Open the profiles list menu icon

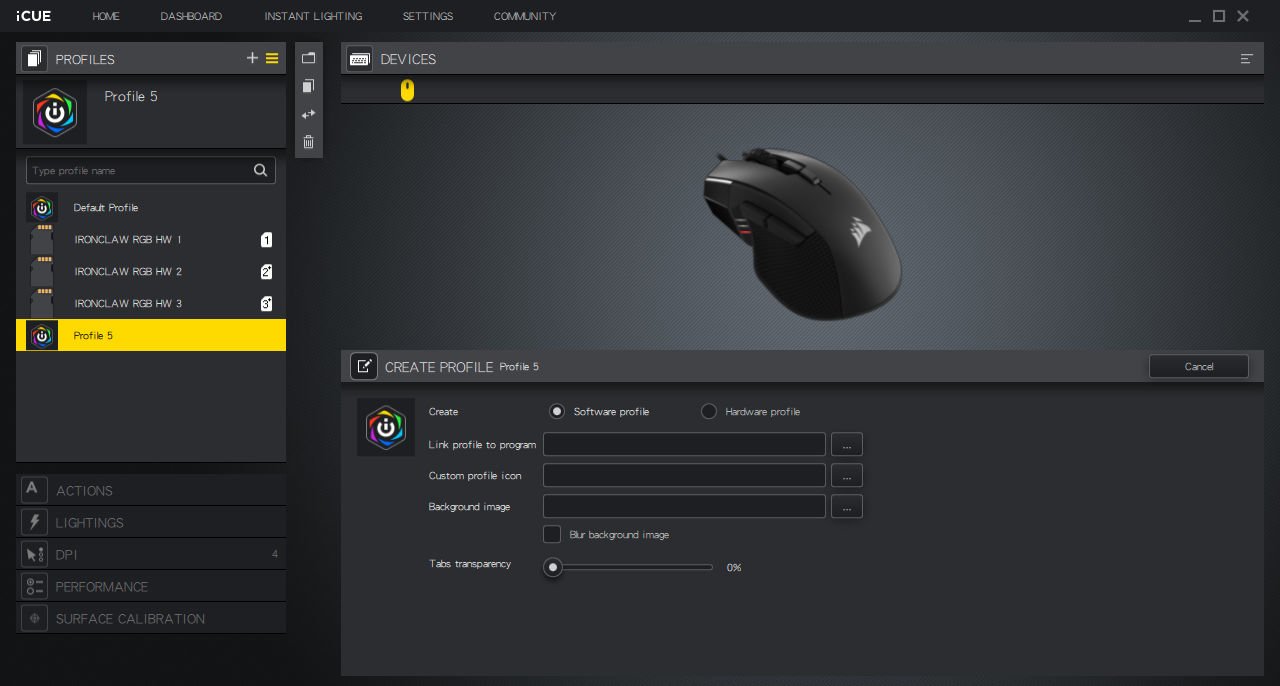[272, 58]
